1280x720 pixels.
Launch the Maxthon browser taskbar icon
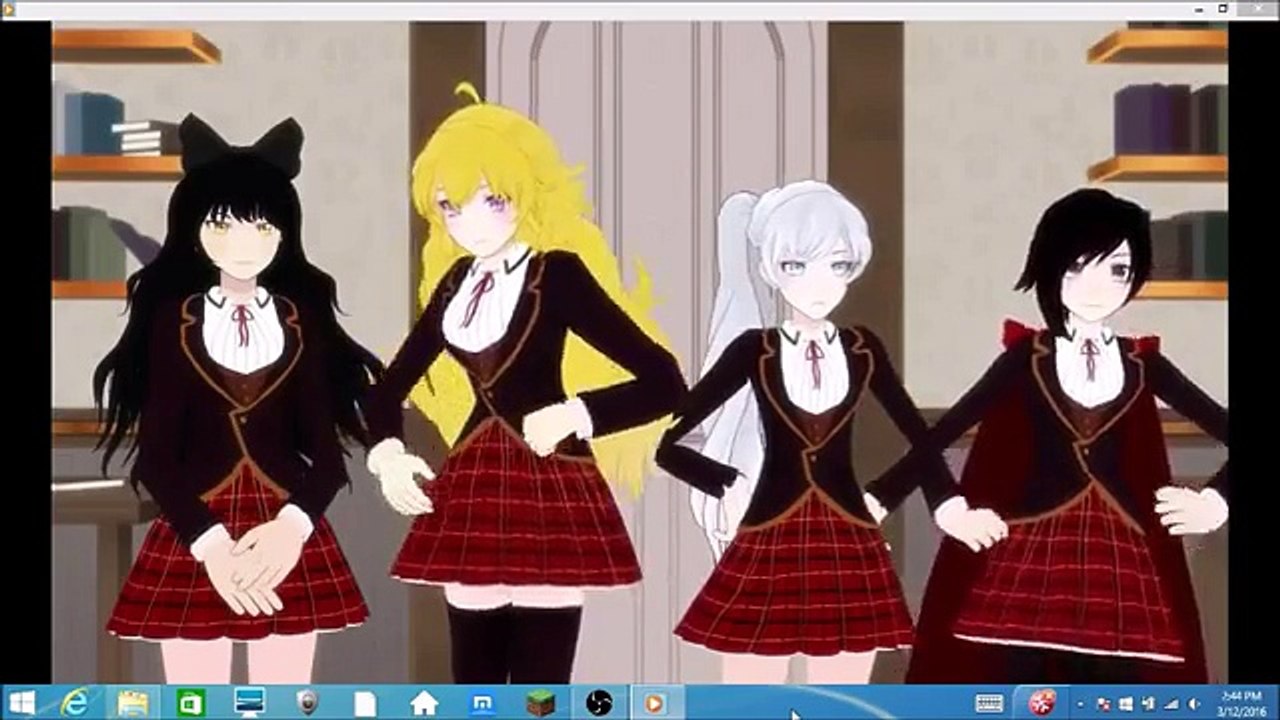tap(482, 703)
